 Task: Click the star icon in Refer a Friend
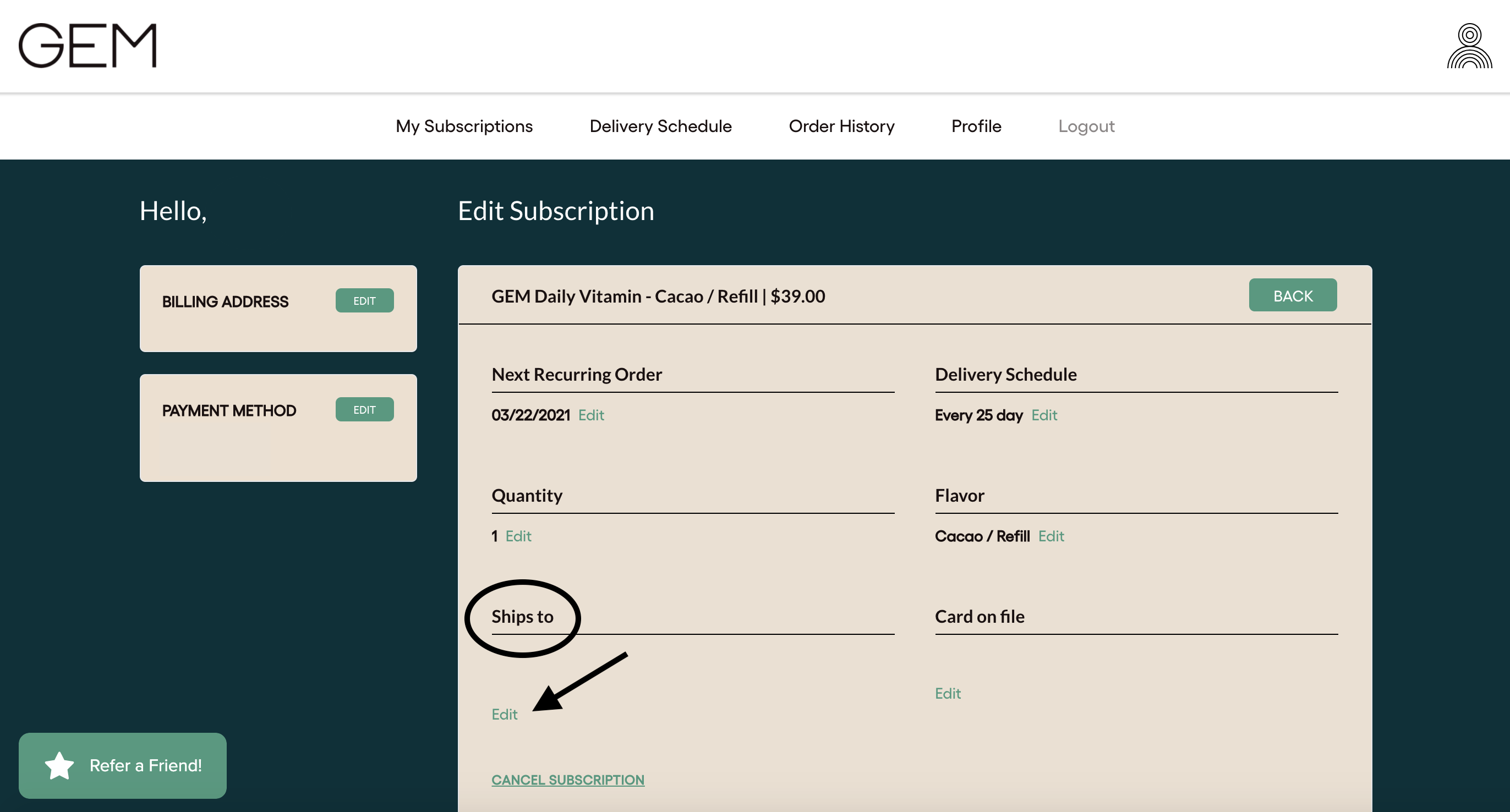[59, 766]
